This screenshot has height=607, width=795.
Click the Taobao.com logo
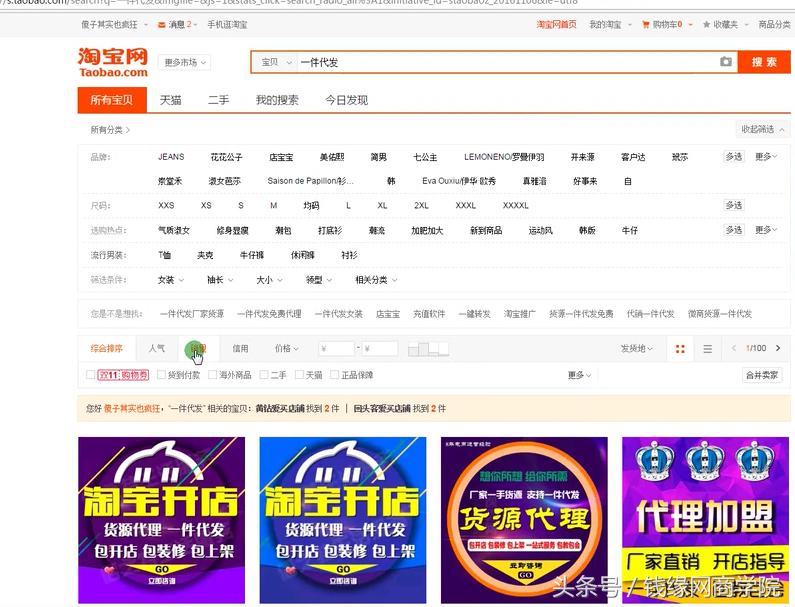pyautogui.click(x=113, y=62)
